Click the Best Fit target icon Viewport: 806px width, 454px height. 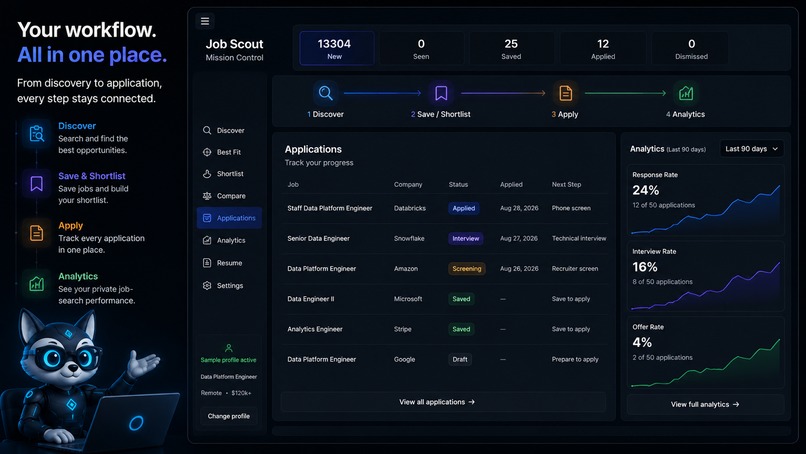tap(207, 152)
